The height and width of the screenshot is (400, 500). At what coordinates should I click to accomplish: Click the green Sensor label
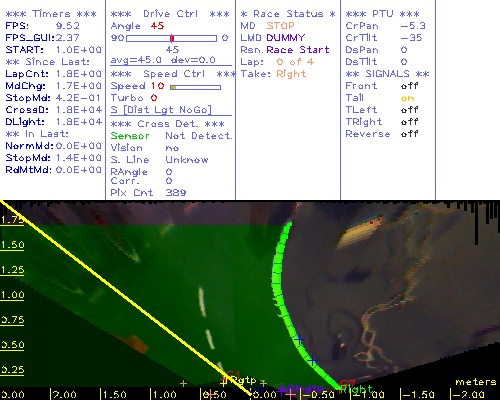(130, 136)
